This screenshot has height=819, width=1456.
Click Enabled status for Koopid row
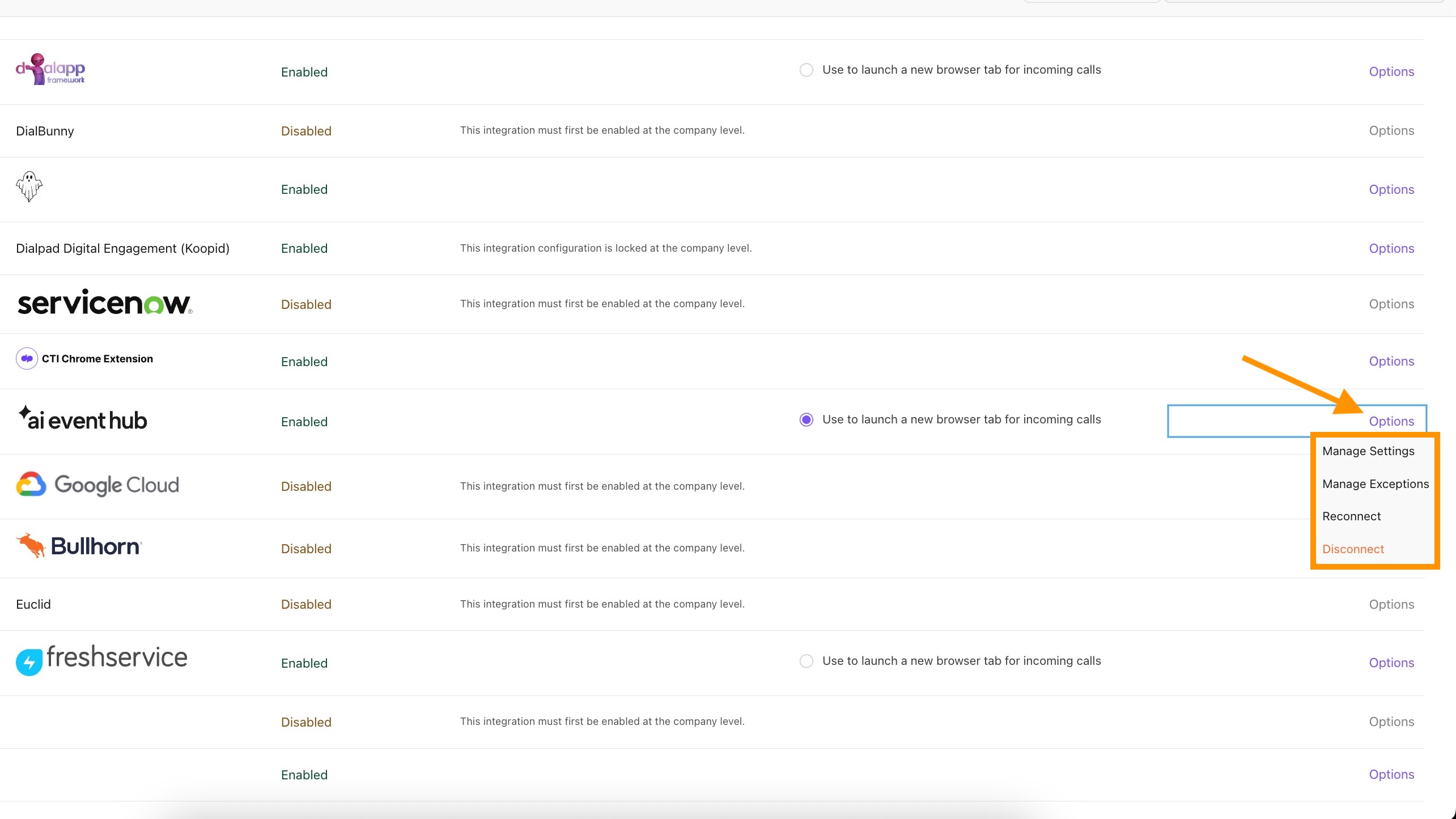click(304, 248)
